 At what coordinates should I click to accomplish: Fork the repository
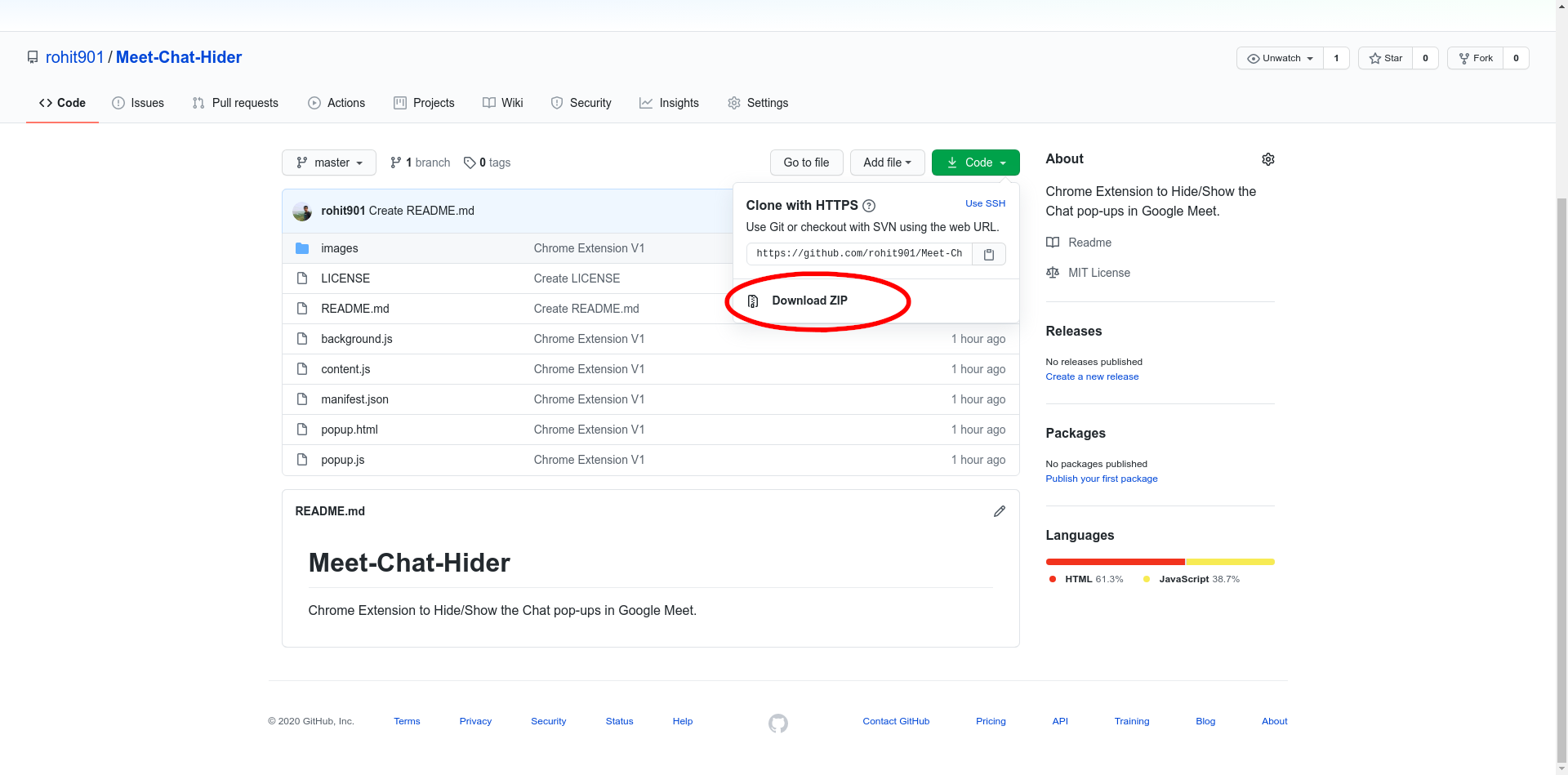tap(1476, 58)
